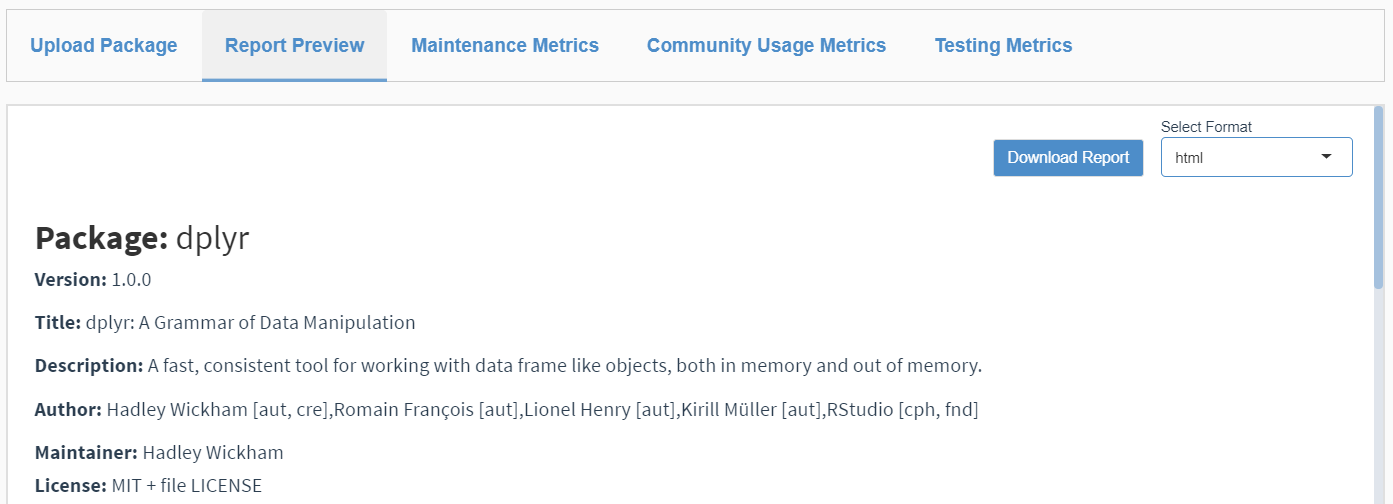Click the Download Report button

pyautogui.click(x=1068, y=158)
